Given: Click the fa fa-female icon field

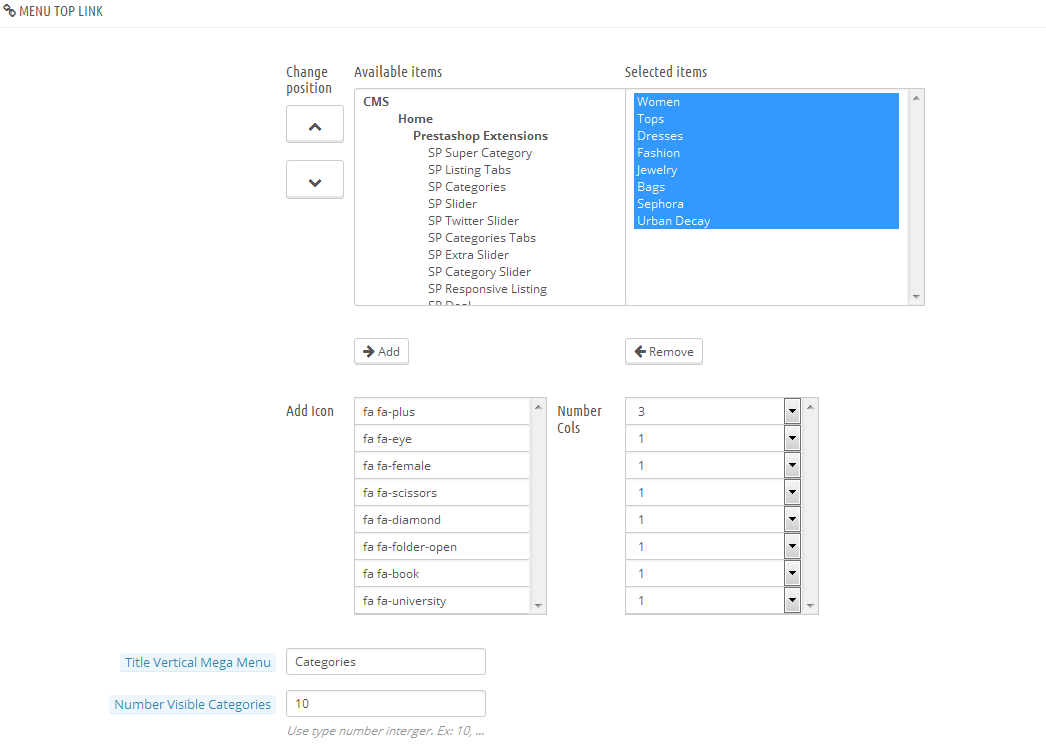Looking at the screenshot, I should tap(442, 466).
